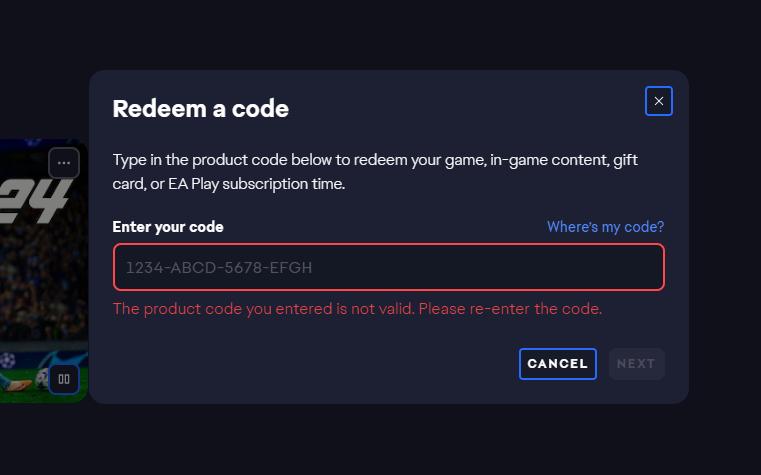761x475 pixels.
Task: Click the CANCEL button
Action: (x=558, y=363)
